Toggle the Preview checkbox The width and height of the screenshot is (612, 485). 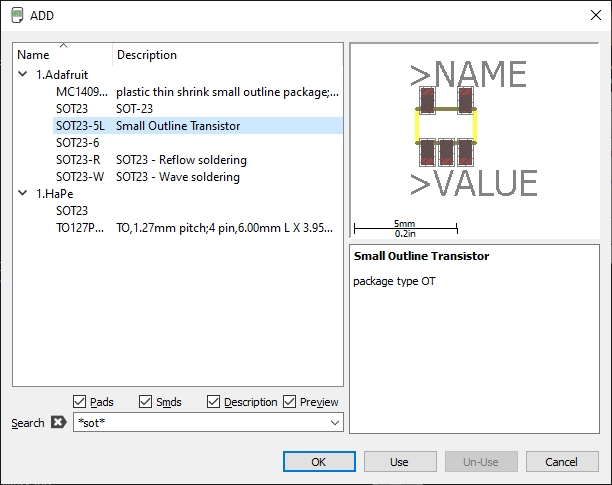[289, 402]
